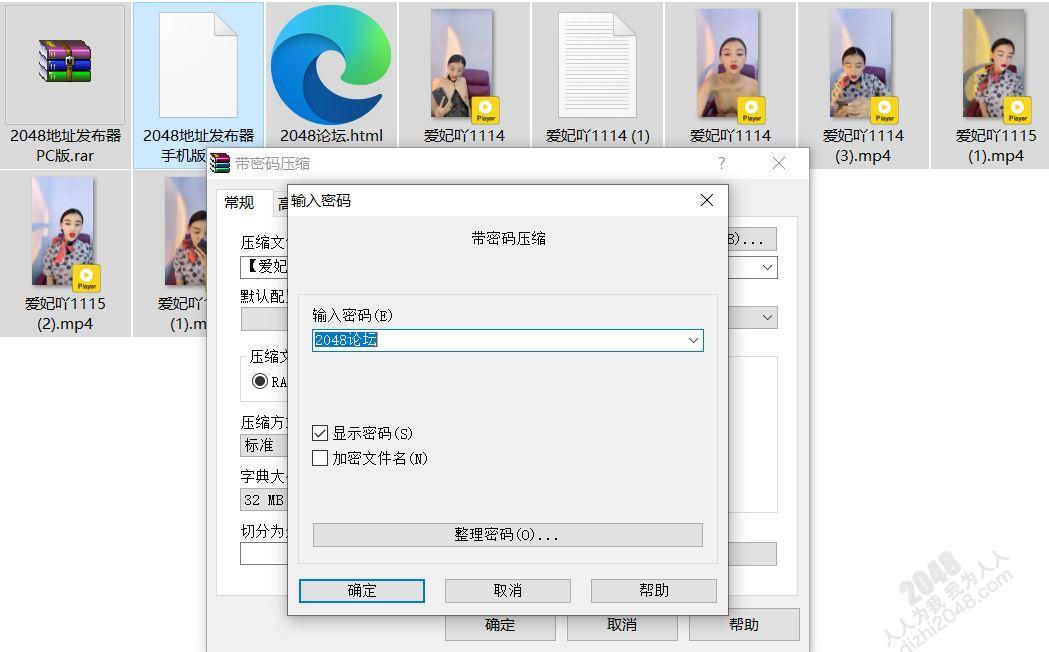Viewport: 1049px width, 652px height.
Task: Enable the 加密文件名(N) checkbox
Action: (x=320, y=458)
